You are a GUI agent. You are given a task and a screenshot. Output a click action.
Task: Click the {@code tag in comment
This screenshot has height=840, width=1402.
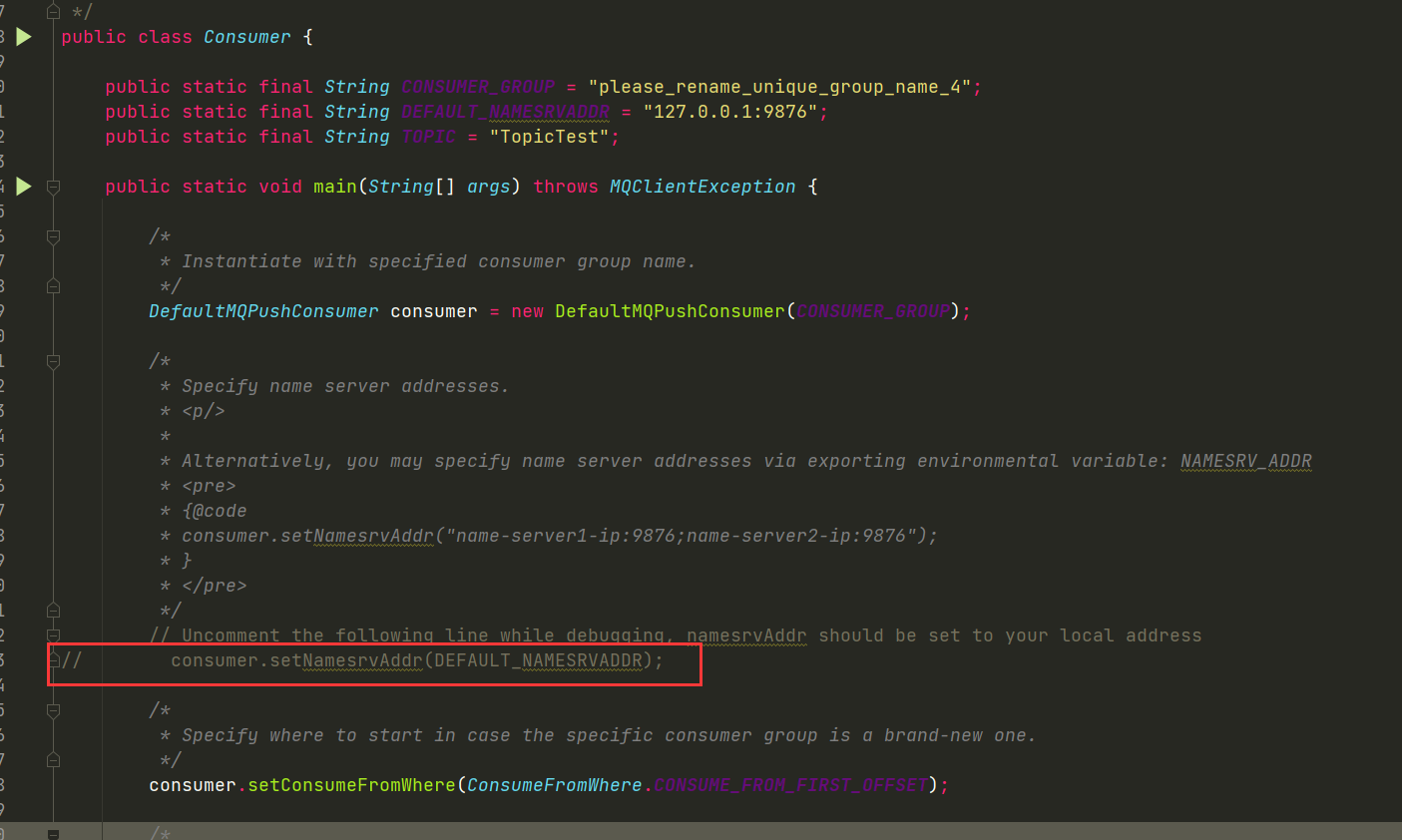click(215, 511)
